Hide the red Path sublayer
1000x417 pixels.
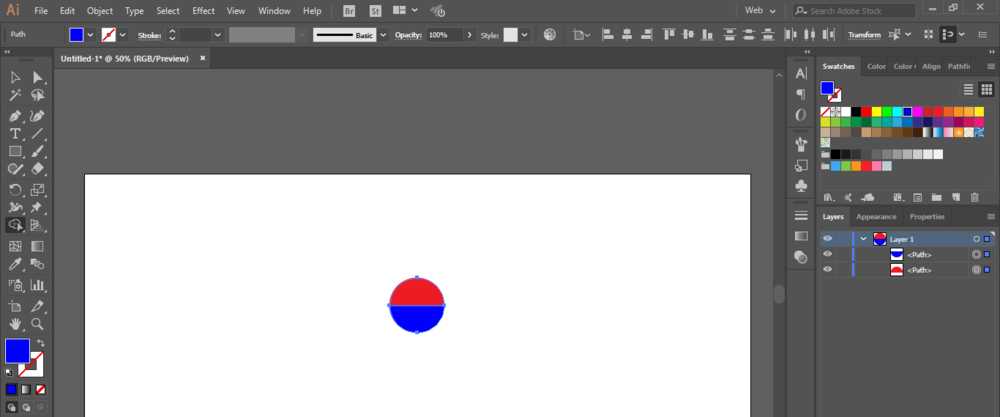pyautogui.click(x=828, y=270)
